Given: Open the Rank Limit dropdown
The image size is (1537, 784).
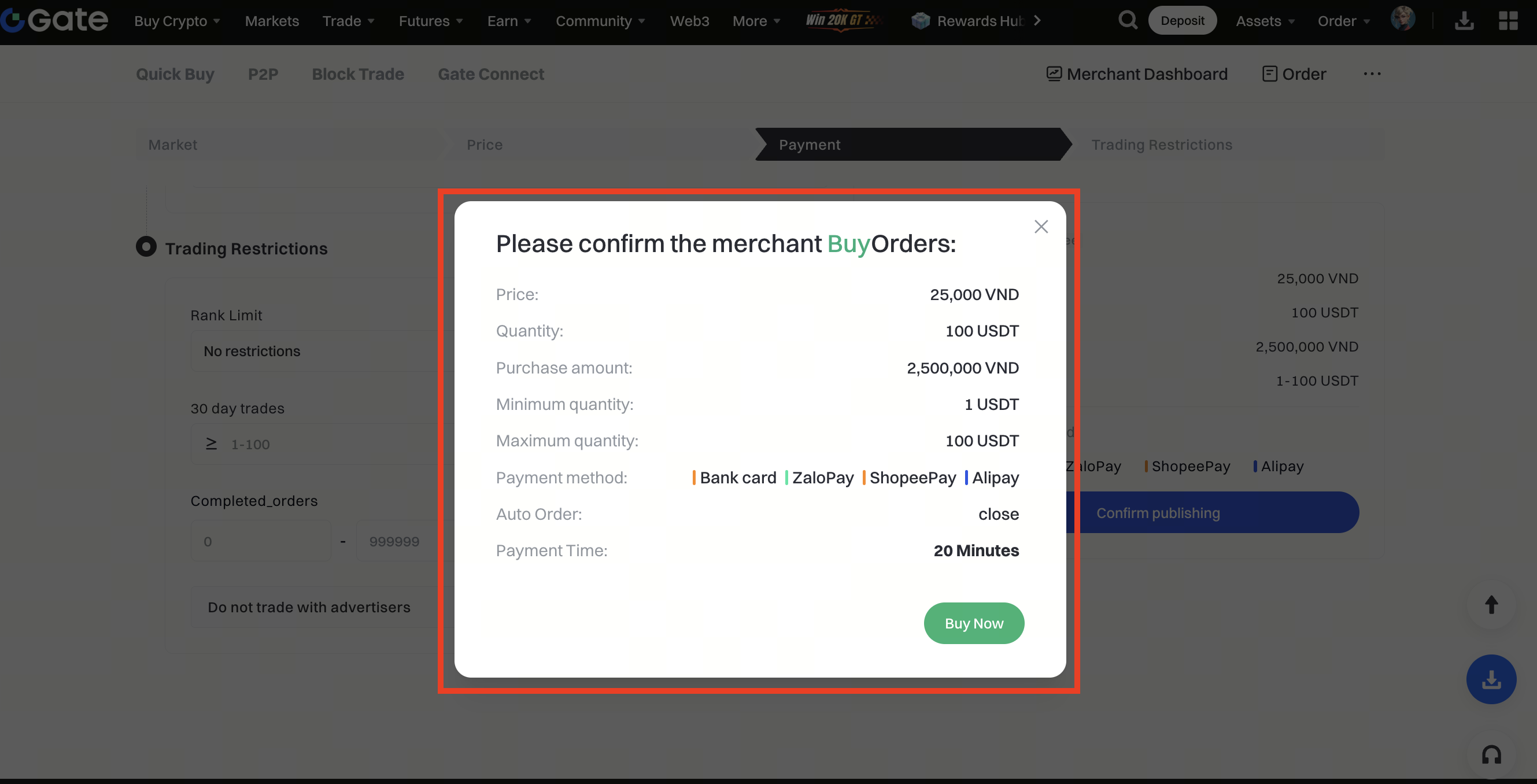Looking at the screenshot, I should pyautogui.click(x=316, y=352).
